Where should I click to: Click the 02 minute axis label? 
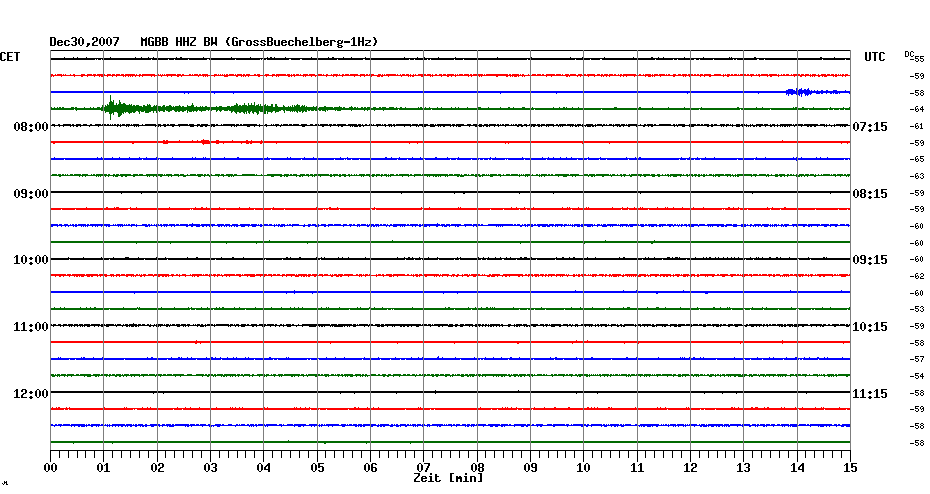pos(157,468)
